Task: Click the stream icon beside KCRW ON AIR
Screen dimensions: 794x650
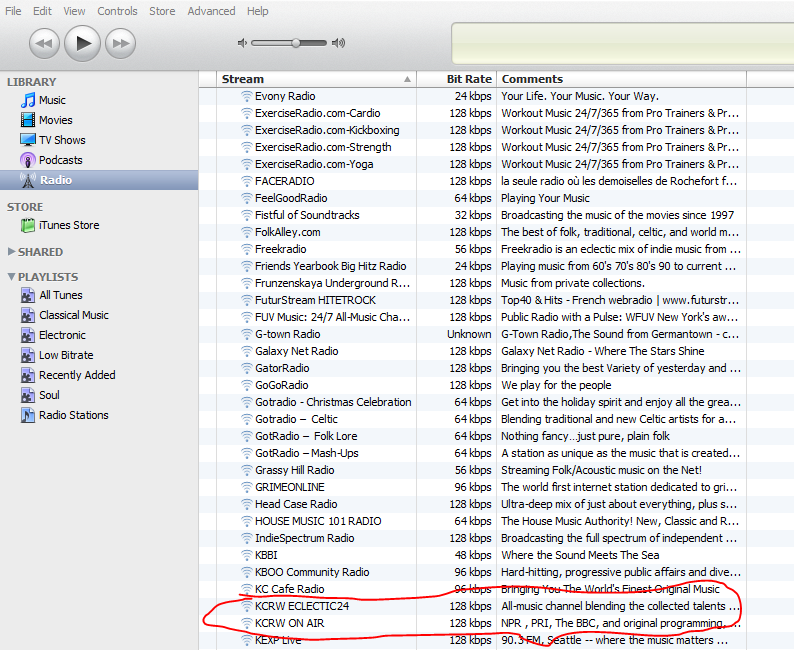Action: [x=246, y=623]
